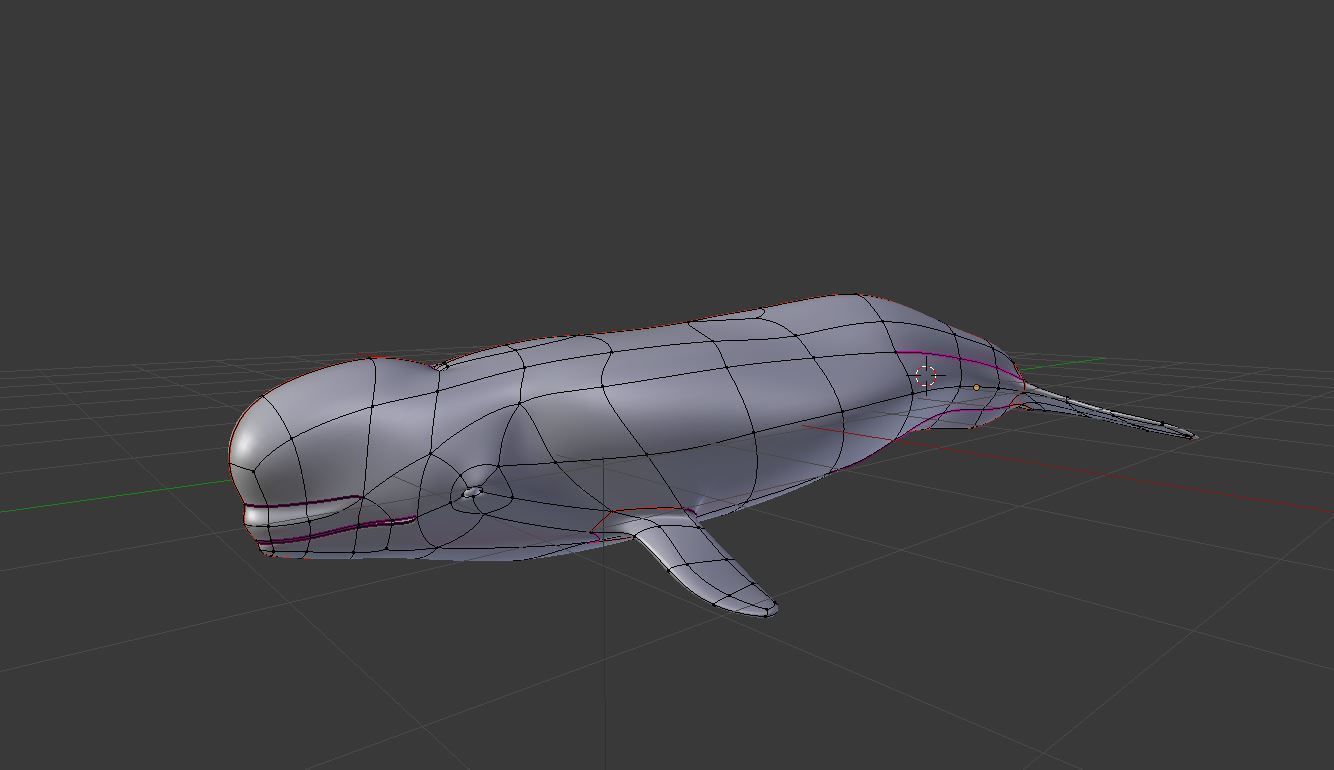This screenshot has height=770, width=1334.
Task: Click the whale's thin tail fluke
Action: point(1108,413)
